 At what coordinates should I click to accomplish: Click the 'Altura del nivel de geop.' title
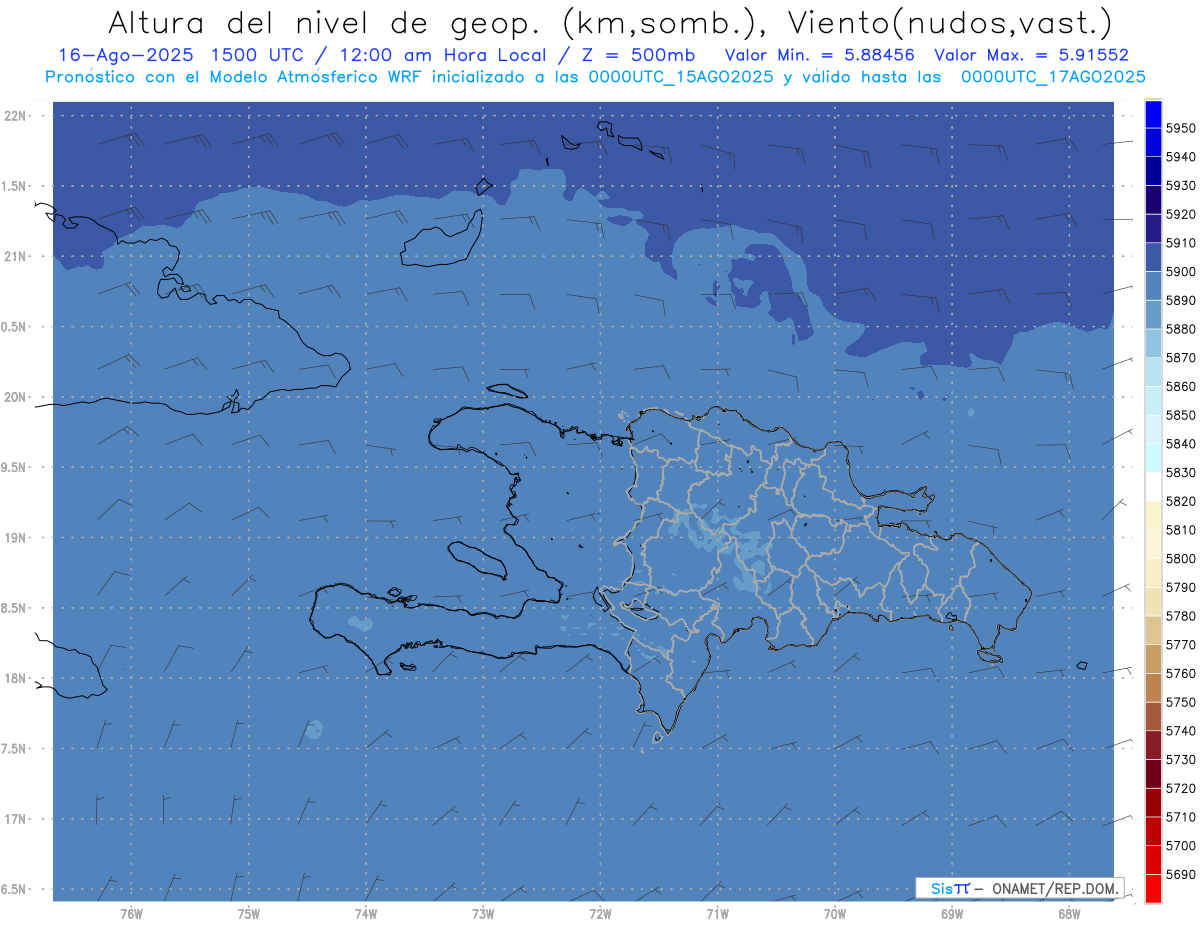(x=325, y=22)
